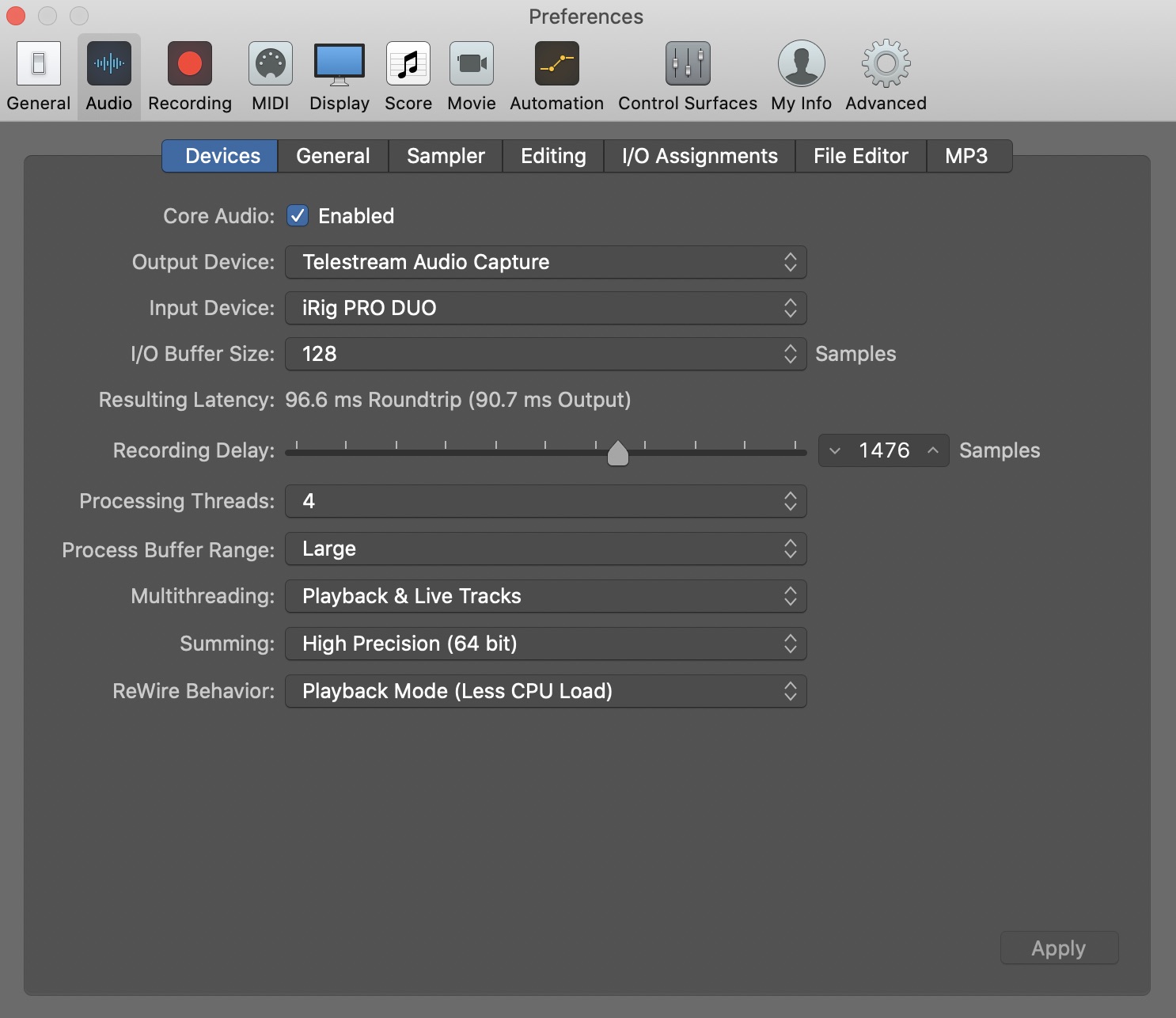The height and width of the screenshot is (1018, 1176).
Task: Open the General preferences pane icon
Action: pyautogui.click(x=38, y=64)
